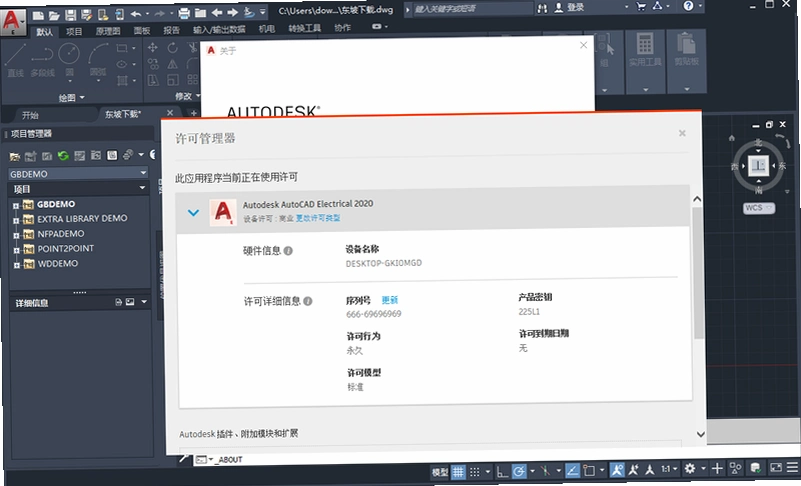Toggle Model space (模型) button
This screenshot has width=801, height=486.
440,472
